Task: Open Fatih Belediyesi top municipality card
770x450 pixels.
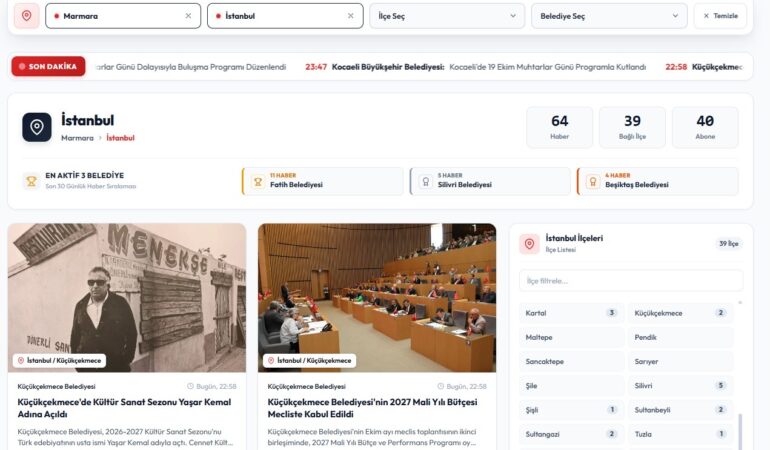Action: [323, 181]
